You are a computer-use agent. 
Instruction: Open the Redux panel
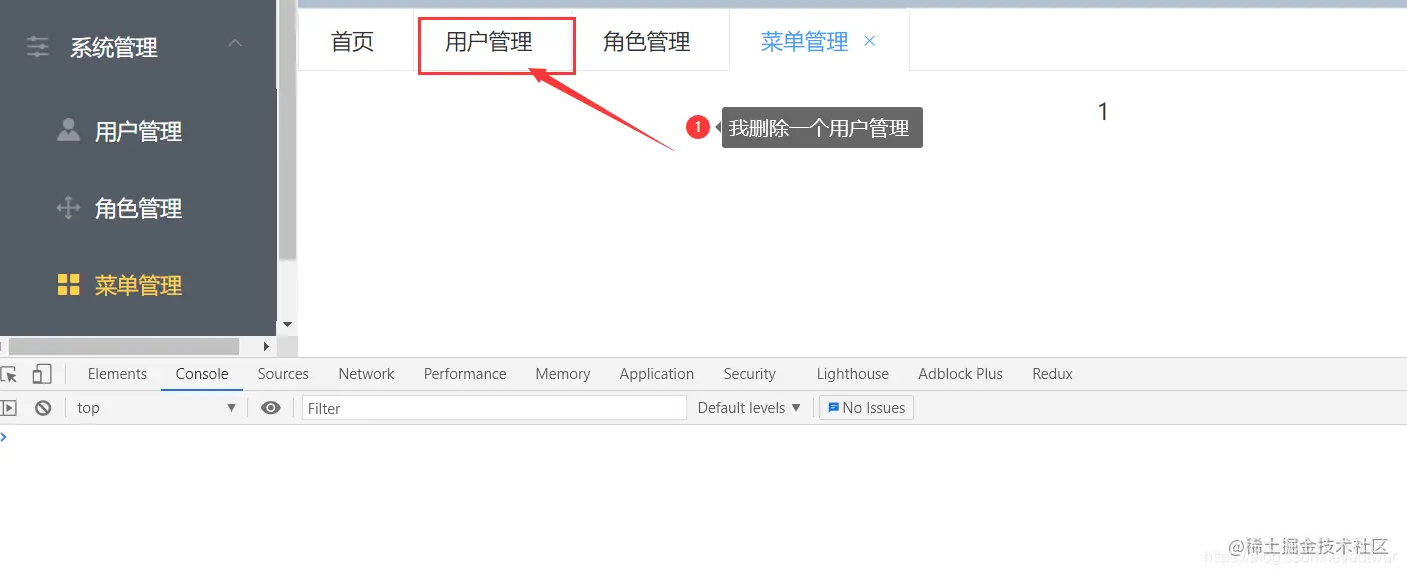[x=1052, y=374]
